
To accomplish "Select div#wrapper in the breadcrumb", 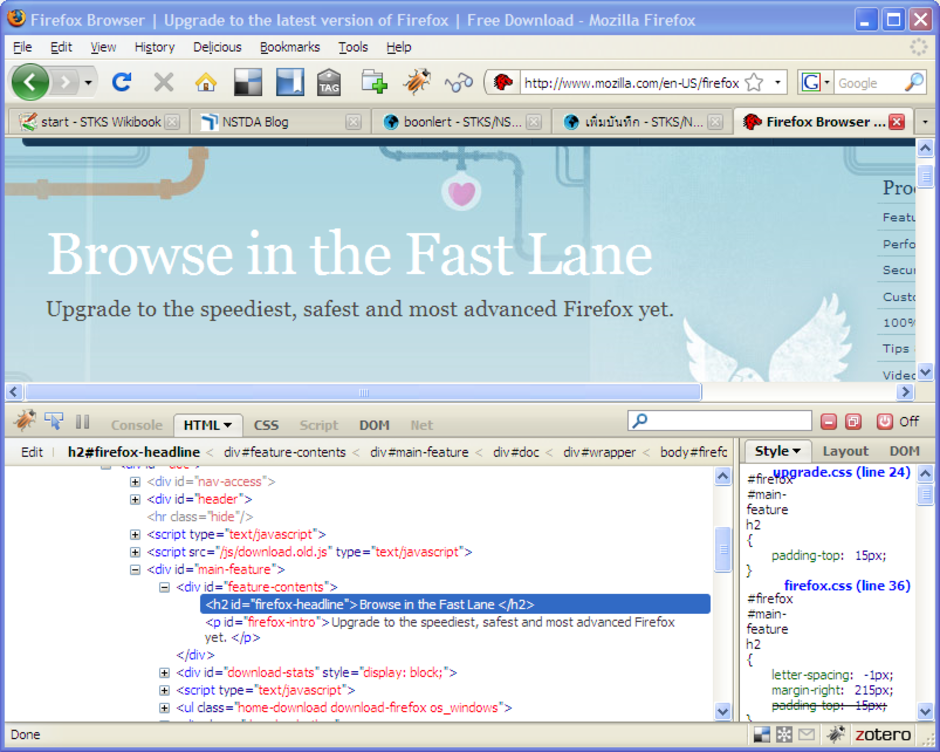I will [x=599, y=452].
